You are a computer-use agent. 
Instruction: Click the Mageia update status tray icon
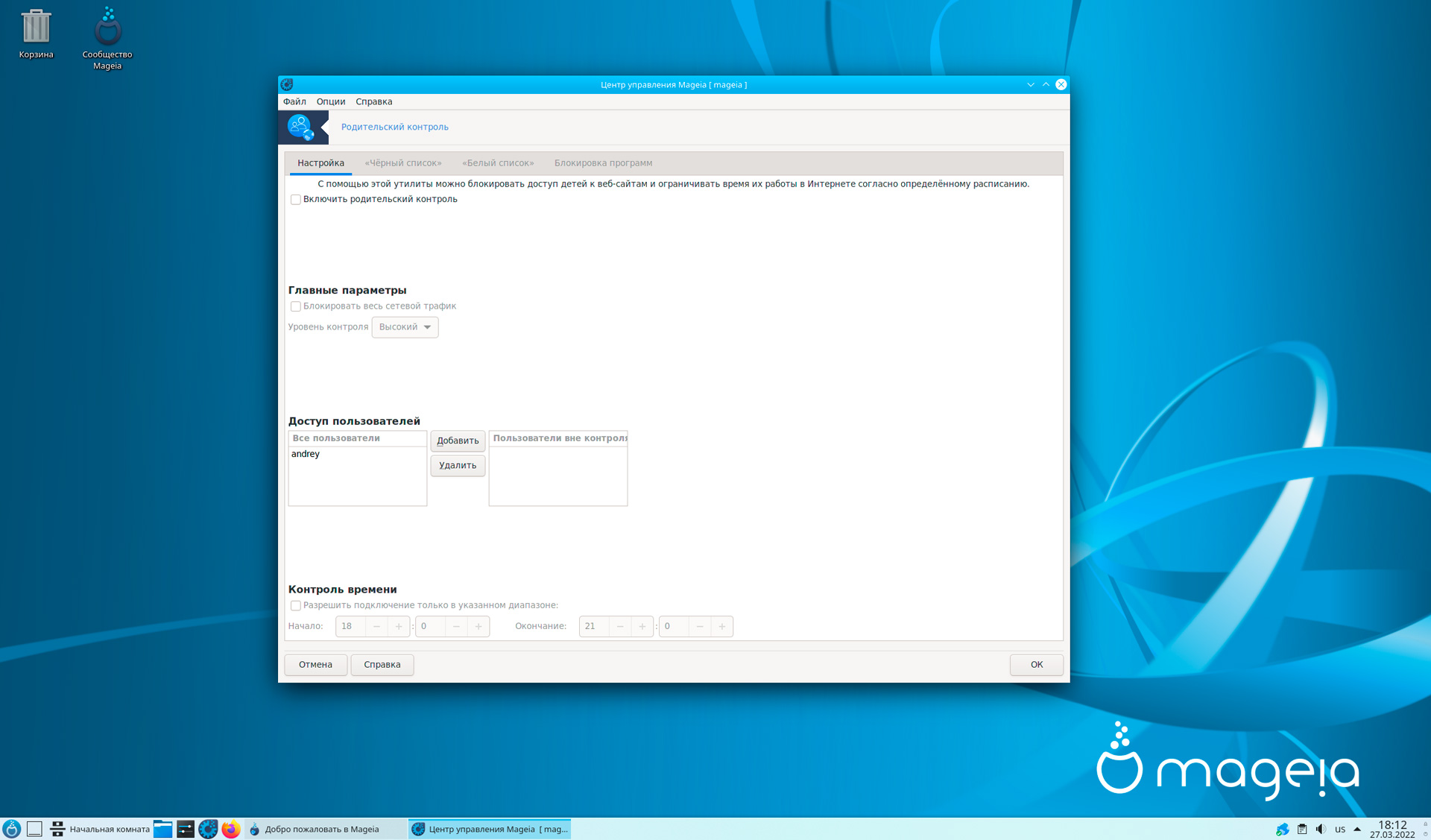[x=1282, y=829]
